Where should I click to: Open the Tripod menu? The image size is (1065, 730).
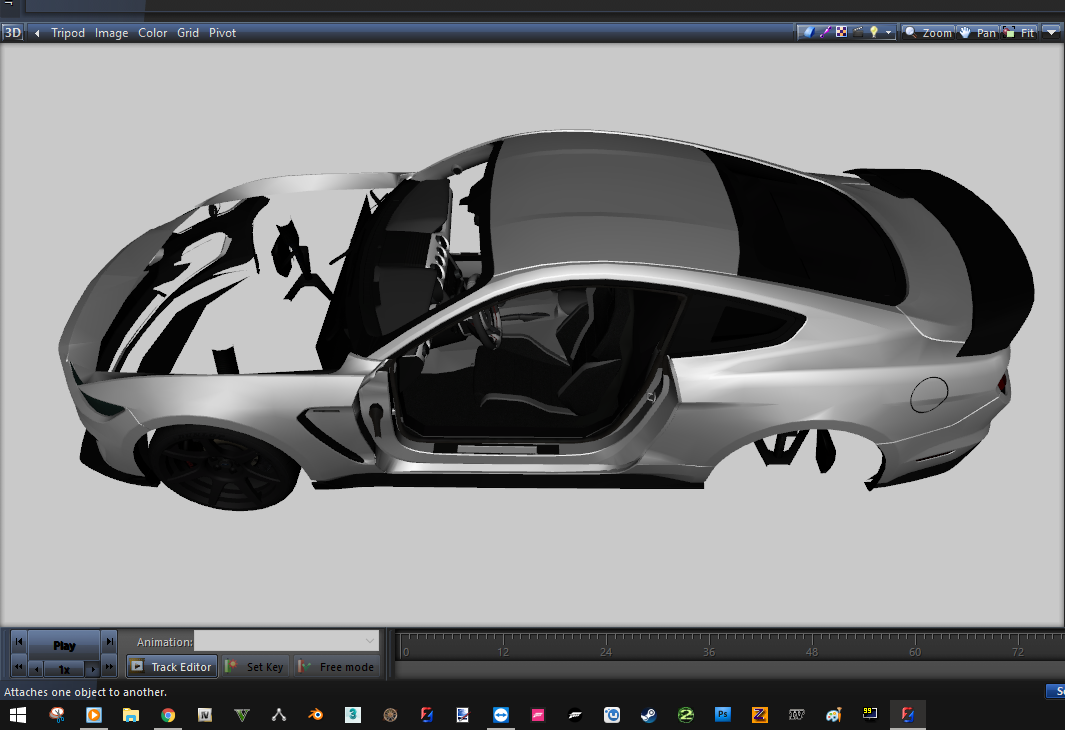[x=68, y=33]
